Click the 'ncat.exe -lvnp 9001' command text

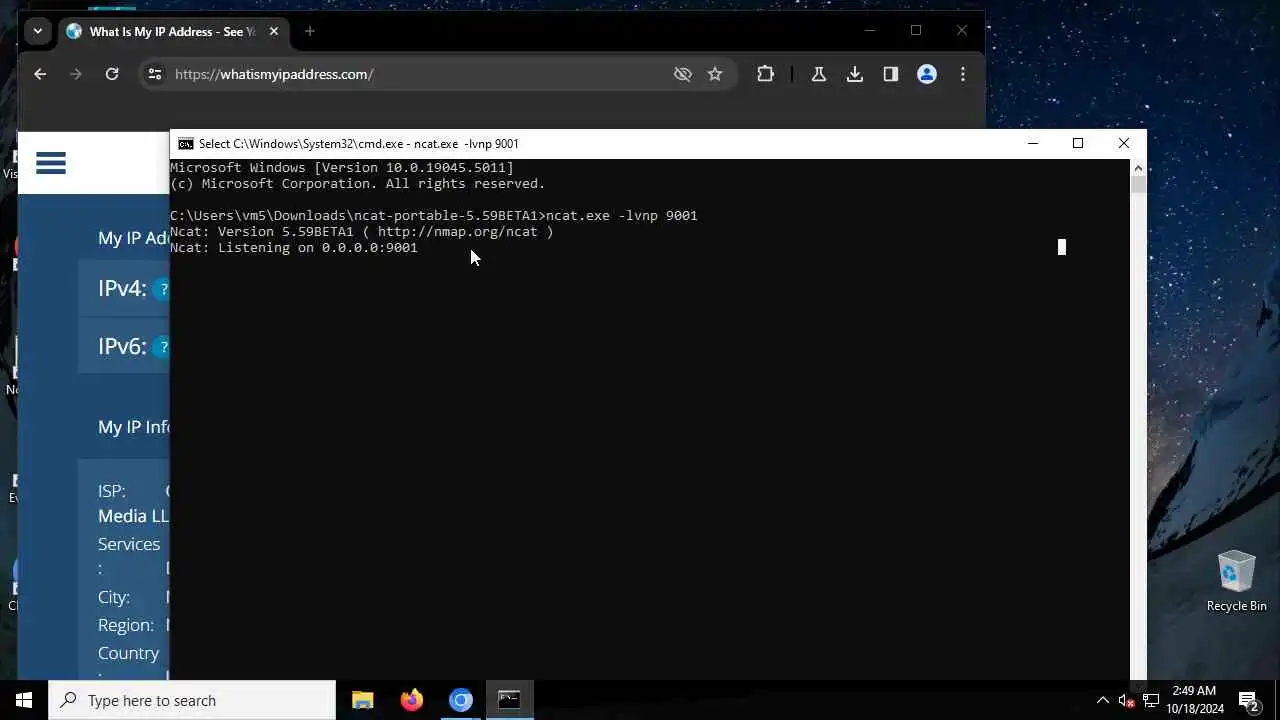[x=622, y=215]
